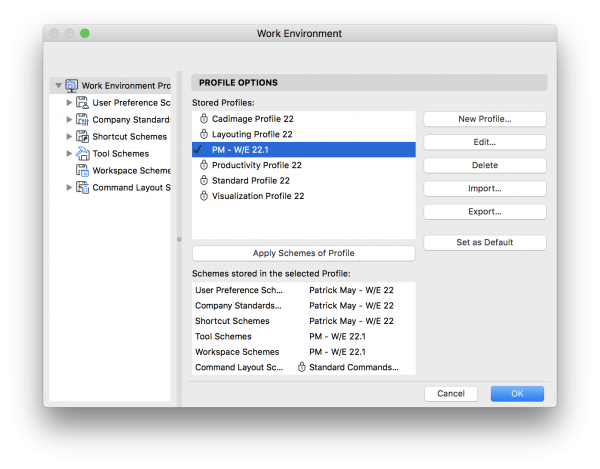Click the Shortcut Schemes icon
The width and height of the screenshot is (600, 469).
(x=83, y=137)
